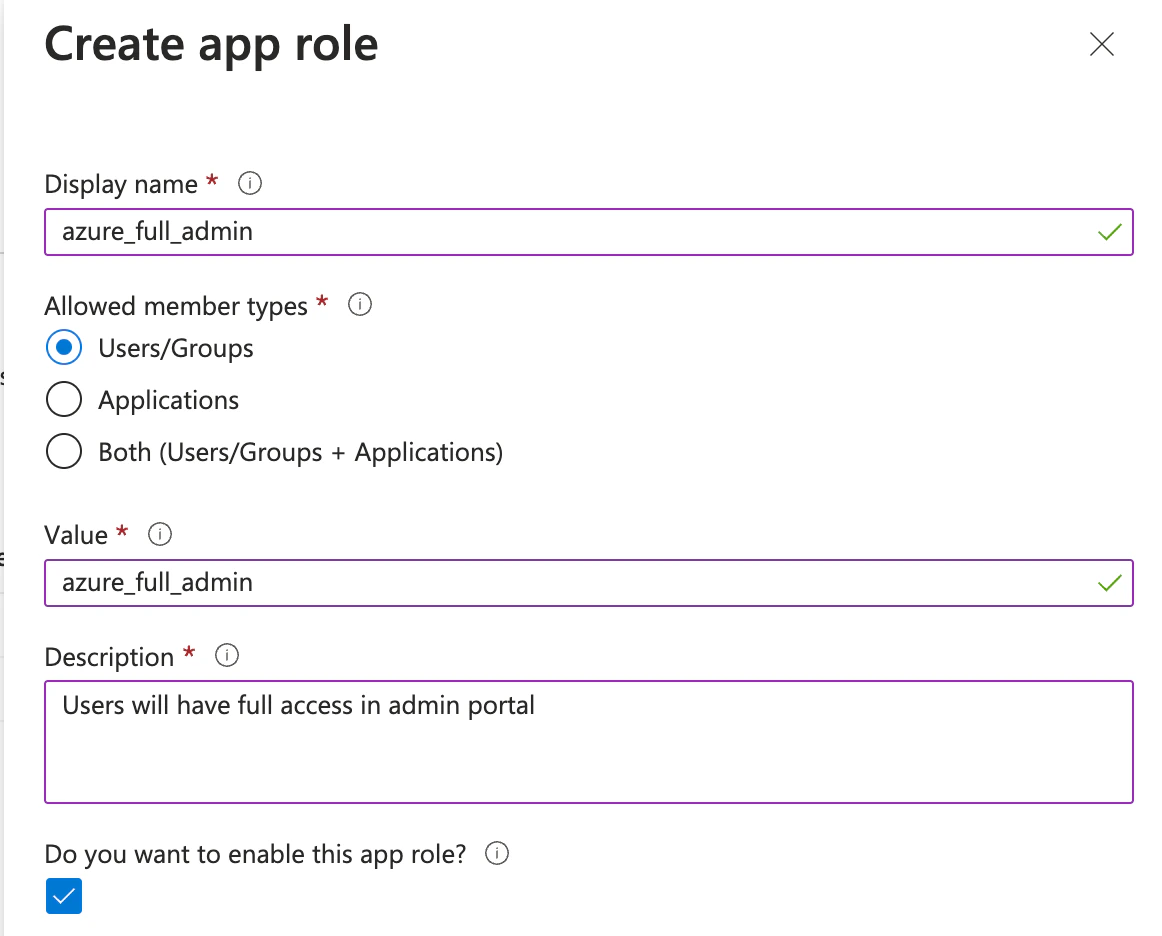Click the red asterisk next to Display name
This screenshot has width=1162, height=936.
click(213, 180)
